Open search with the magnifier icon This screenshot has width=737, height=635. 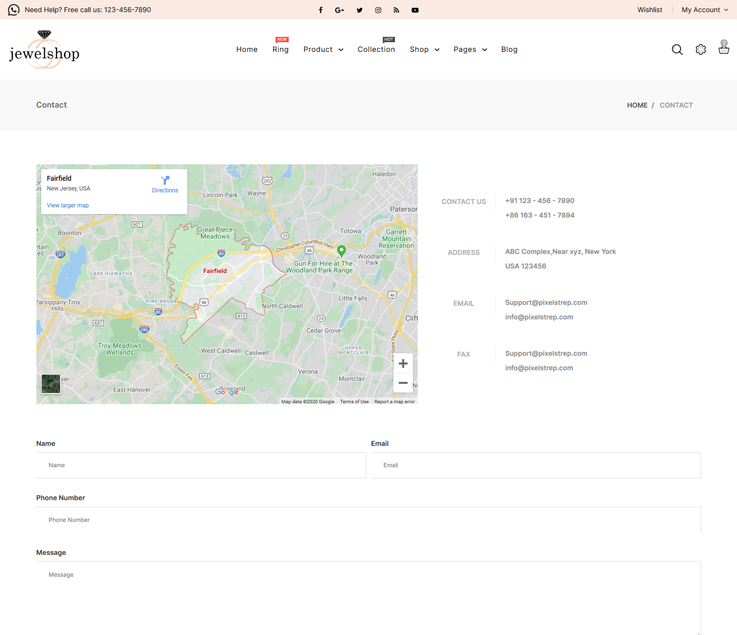coord(677,49)
